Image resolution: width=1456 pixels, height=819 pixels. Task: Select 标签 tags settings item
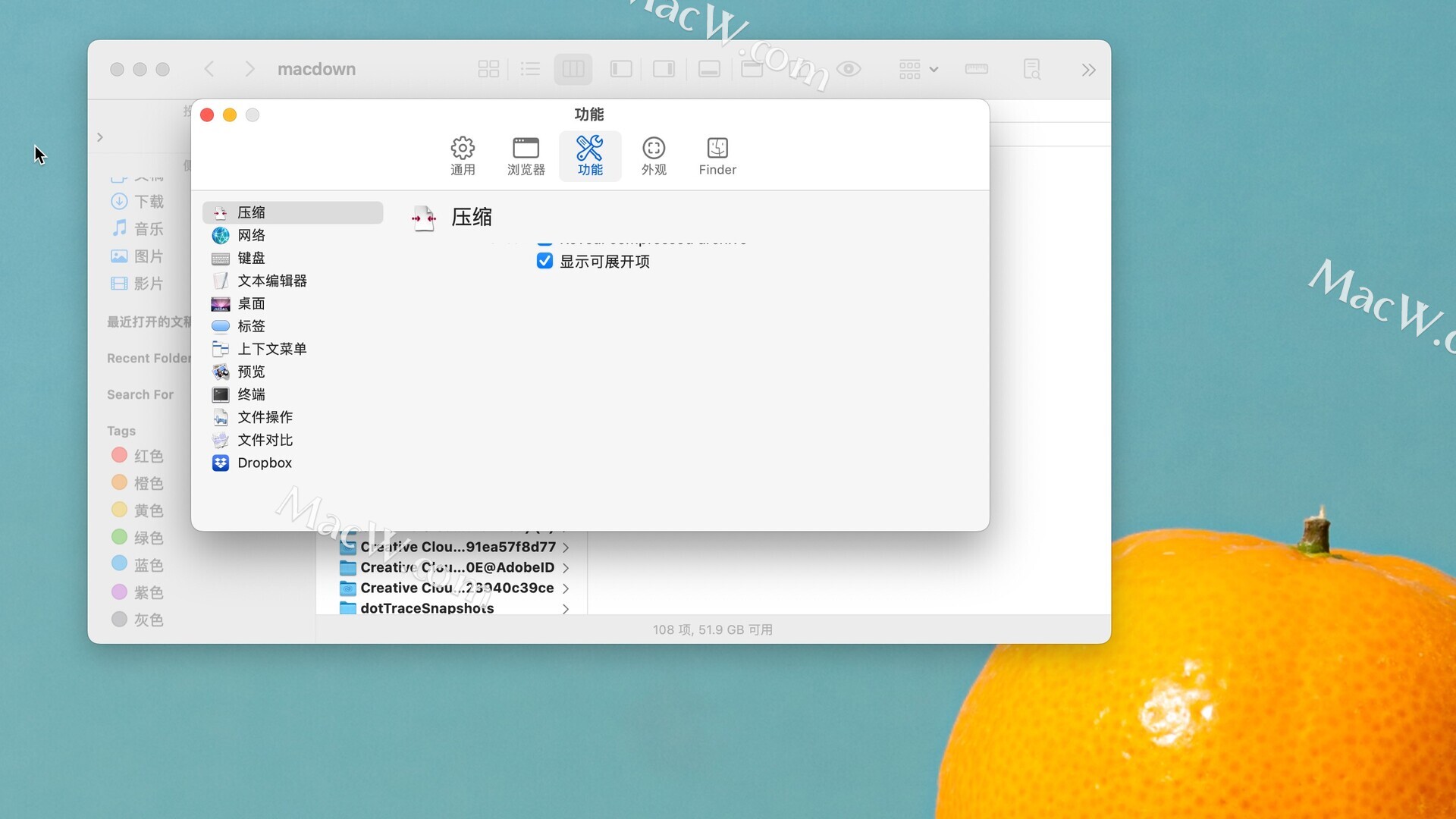pos(293,326)
